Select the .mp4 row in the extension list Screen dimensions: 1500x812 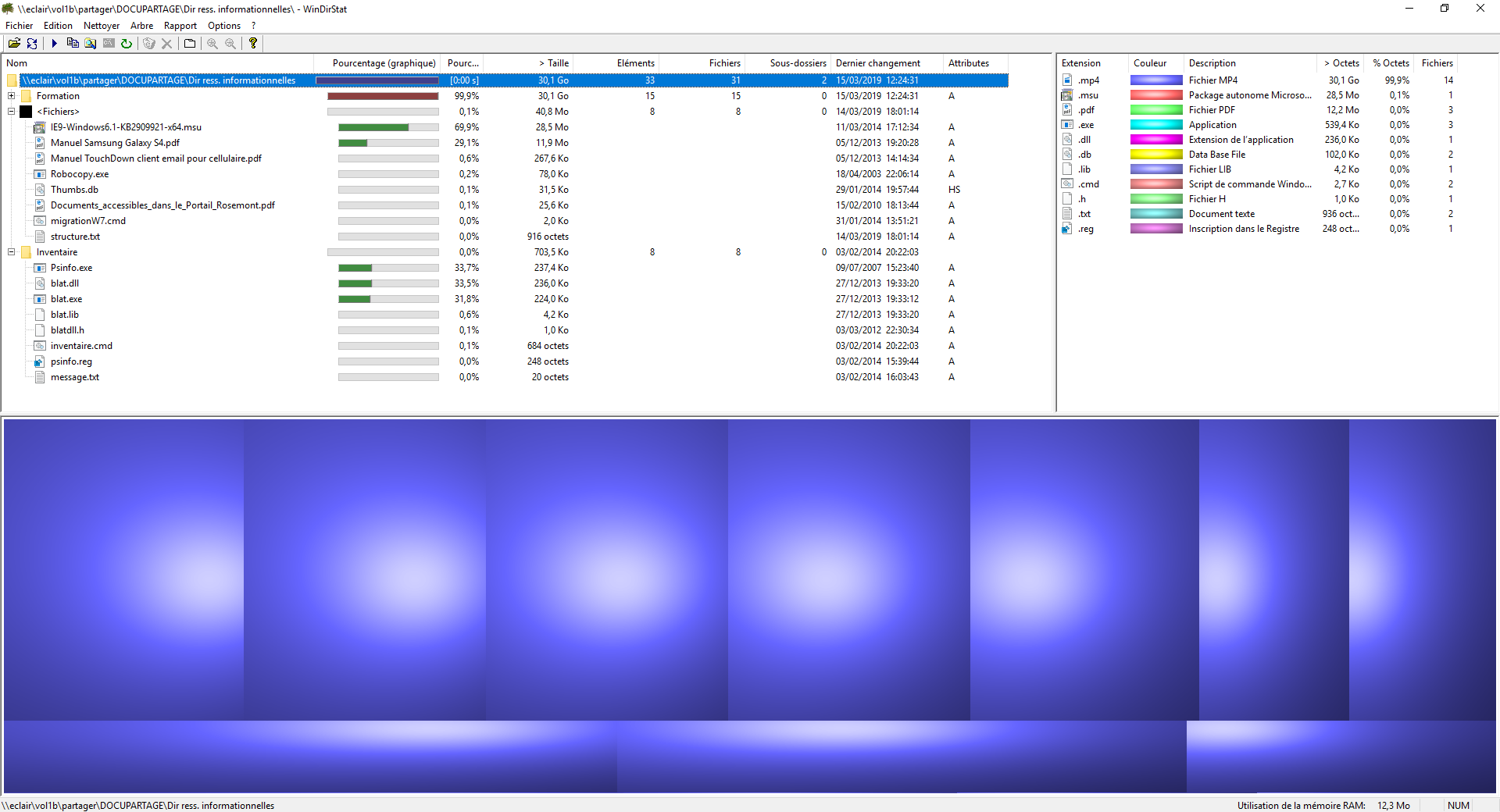1088,80
